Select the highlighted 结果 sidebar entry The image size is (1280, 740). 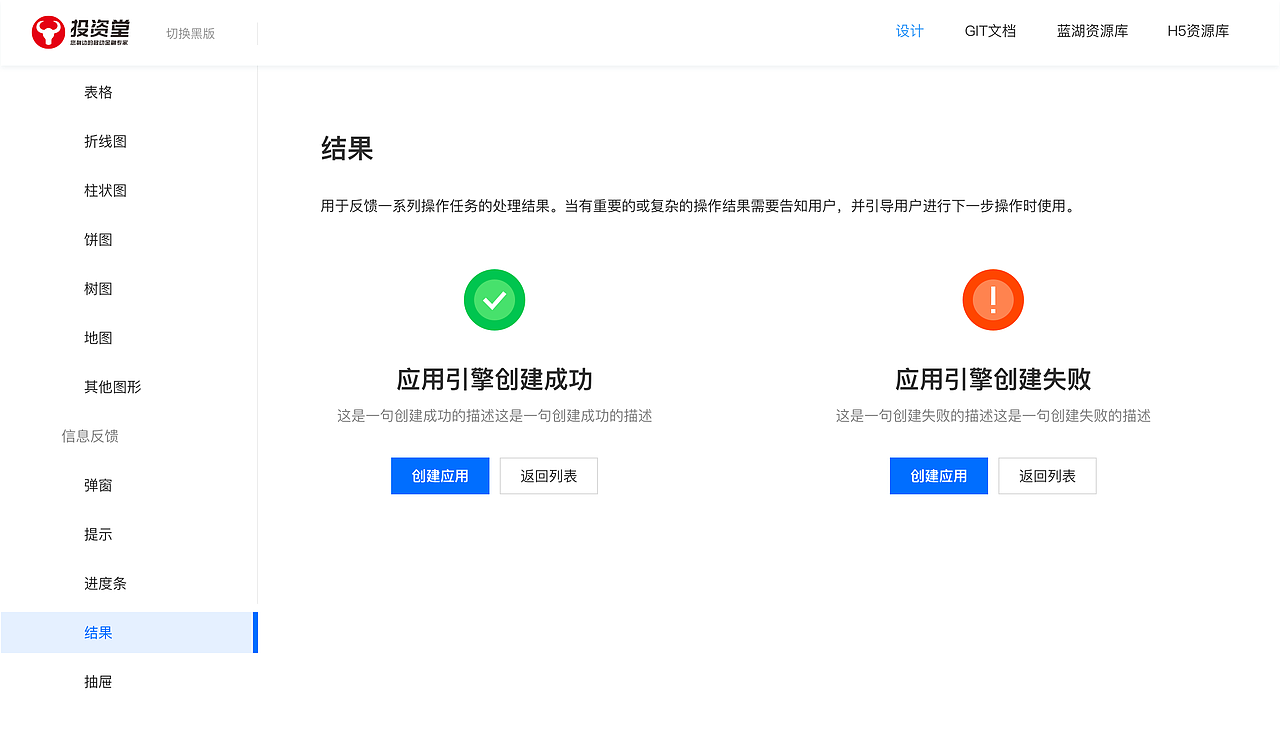click(x=98, y=632)
